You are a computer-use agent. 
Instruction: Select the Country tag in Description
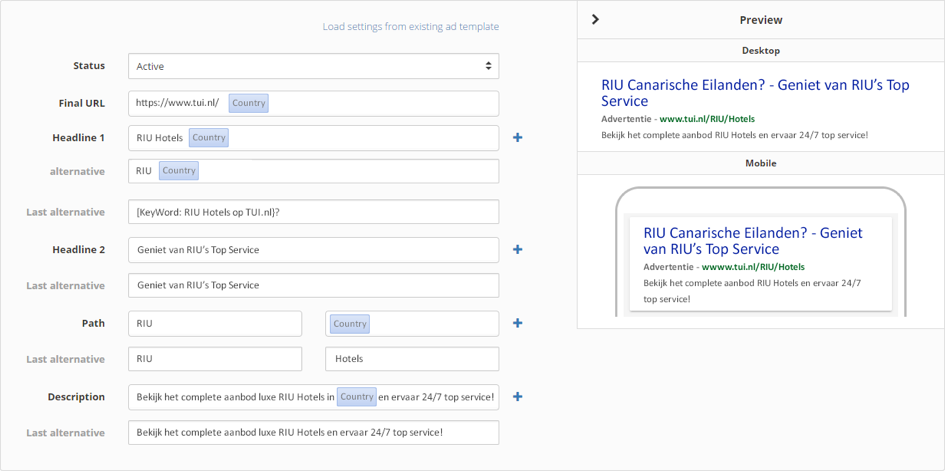coord(357,397)
